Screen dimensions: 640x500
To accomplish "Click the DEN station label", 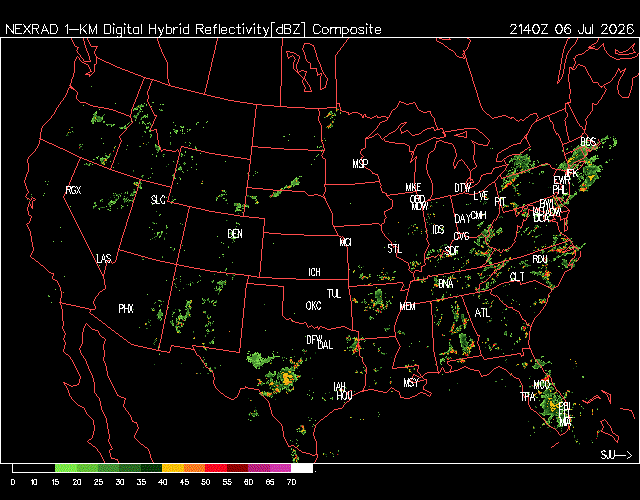I will [x=235, y=234].
